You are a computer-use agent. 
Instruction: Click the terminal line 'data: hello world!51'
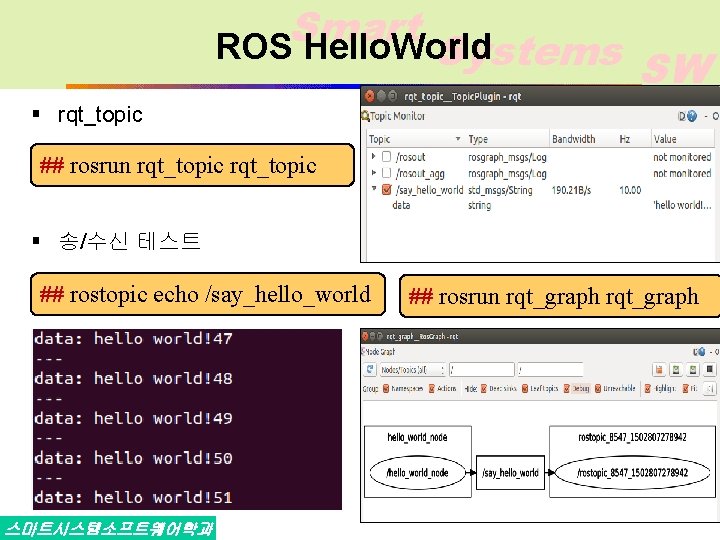[x=133, y=497]
